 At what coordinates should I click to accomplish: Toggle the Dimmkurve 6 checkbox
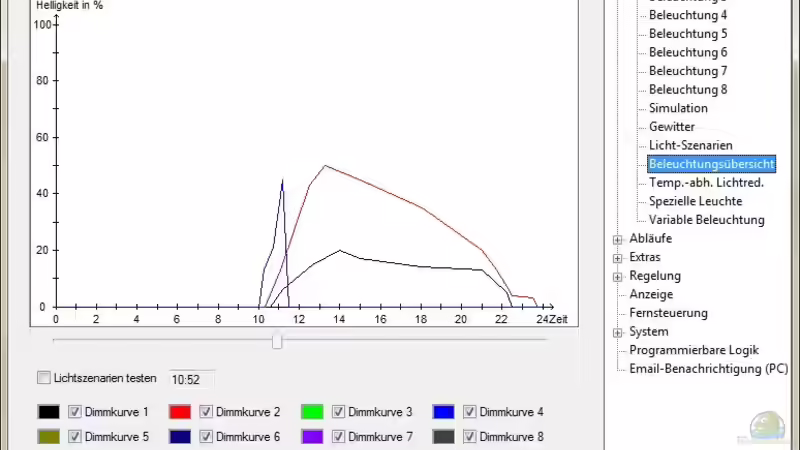[206, 437]
